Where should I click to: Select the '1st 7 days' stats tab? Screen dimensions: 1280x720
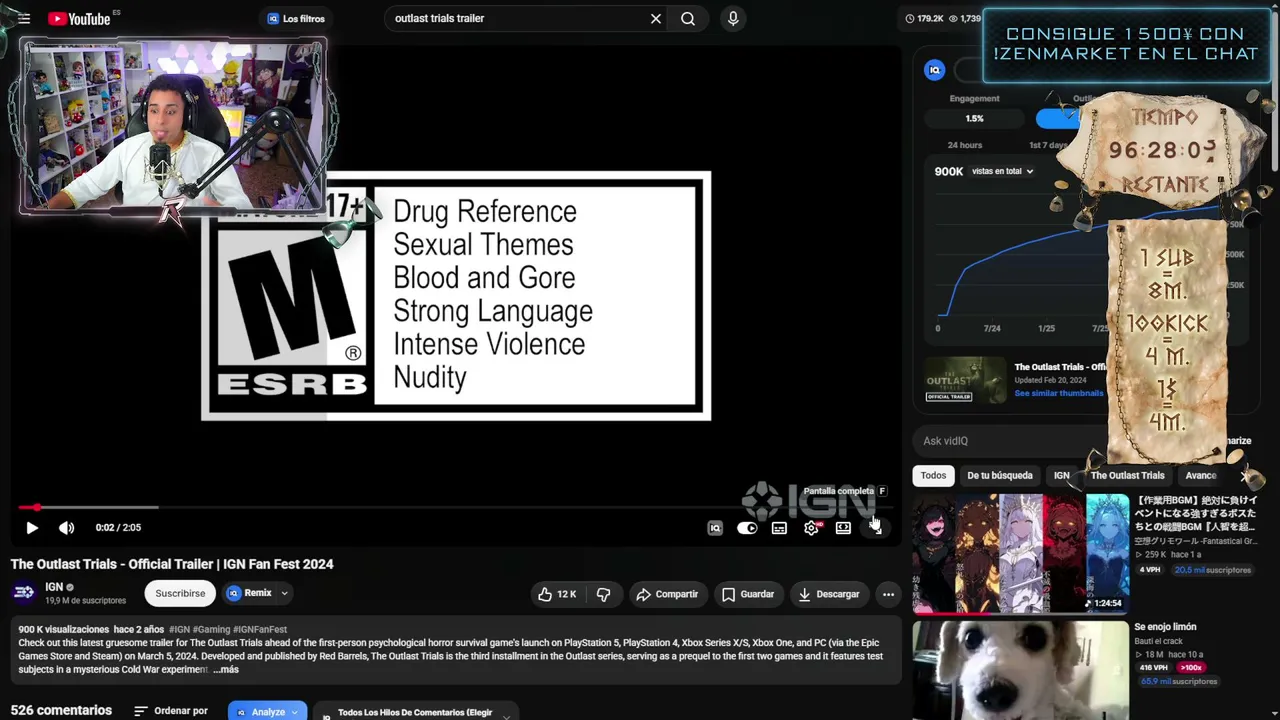pos(1049,145)
